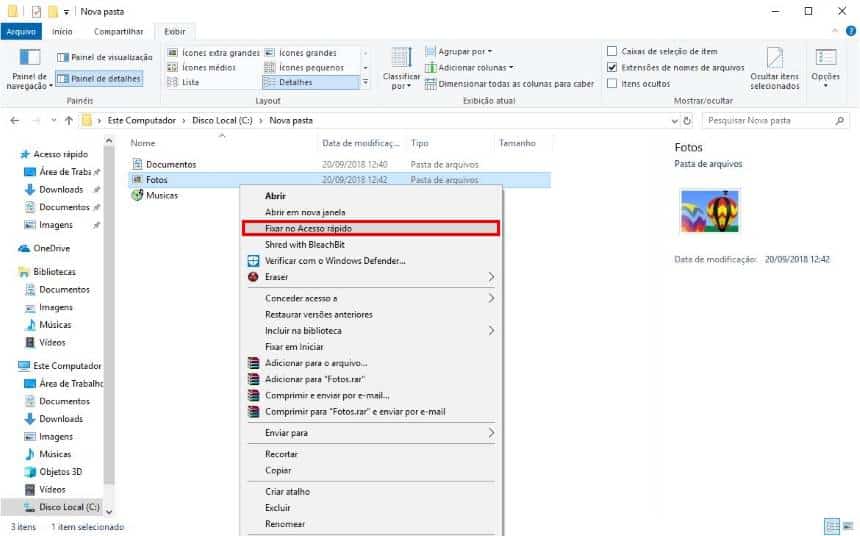Click the Painel de navegação icon
The height and width of the screenshot is (536, 860).
click(30, 60)
